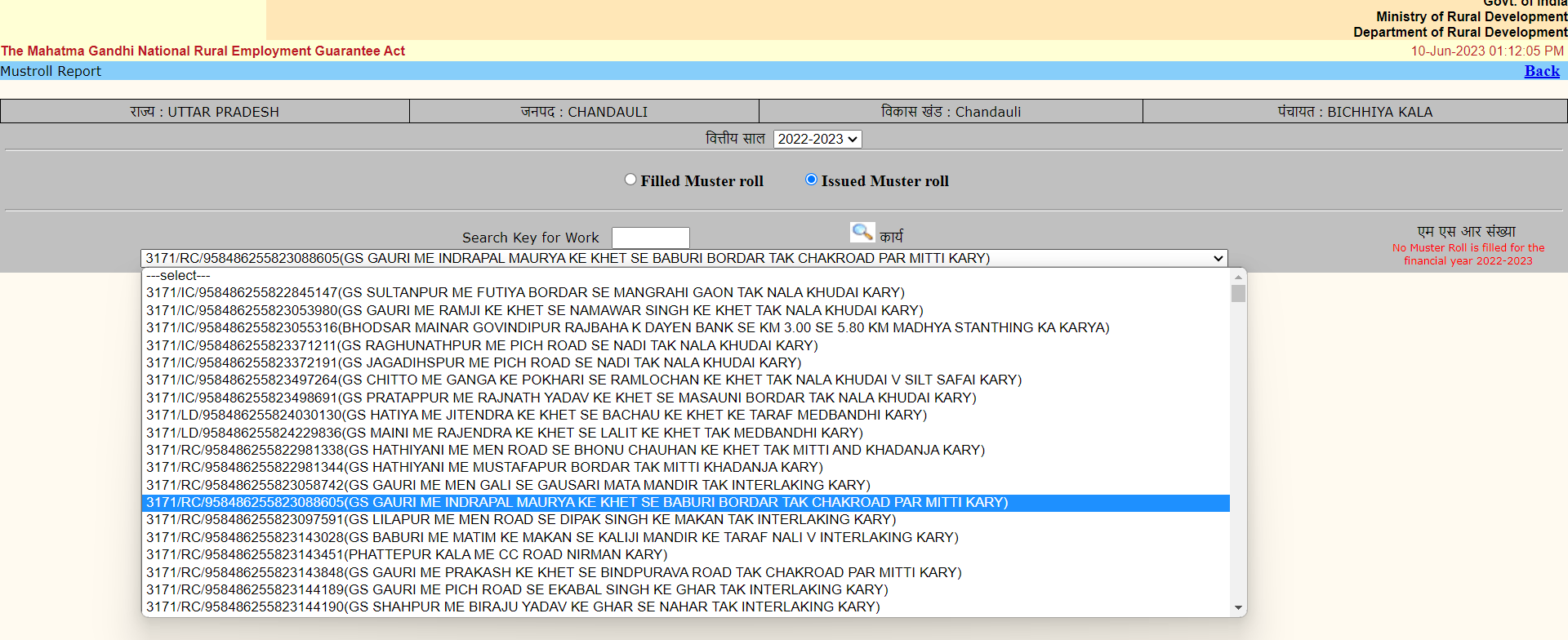The height and width of the screenshot is (640, 1568).
Task: Choose HATIYA ME JITENDRA KE KHET option
Action: coord(537,416)
